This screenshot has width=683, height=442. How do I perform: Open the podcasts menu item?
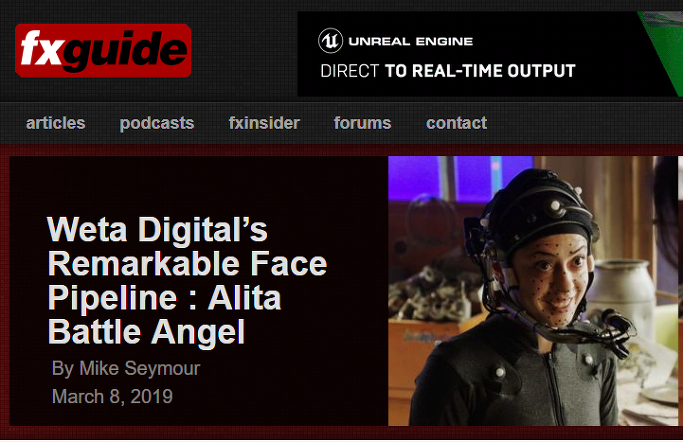(x=157, y=124)
